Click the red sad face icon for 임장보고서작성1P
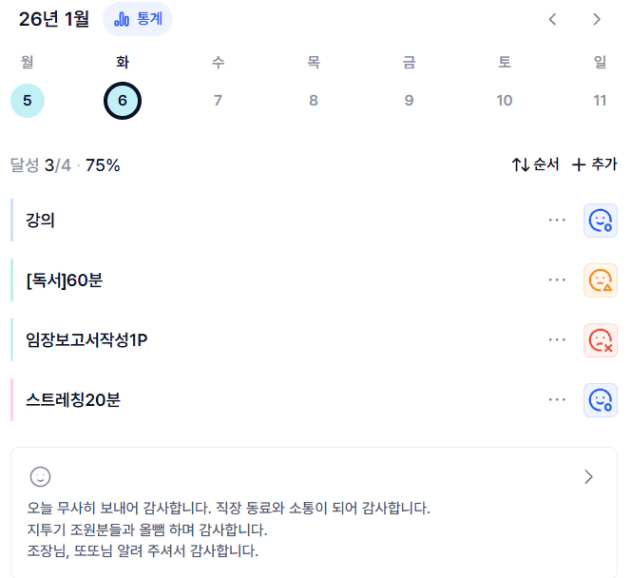The image size is (631, 578). coord(600,341)
